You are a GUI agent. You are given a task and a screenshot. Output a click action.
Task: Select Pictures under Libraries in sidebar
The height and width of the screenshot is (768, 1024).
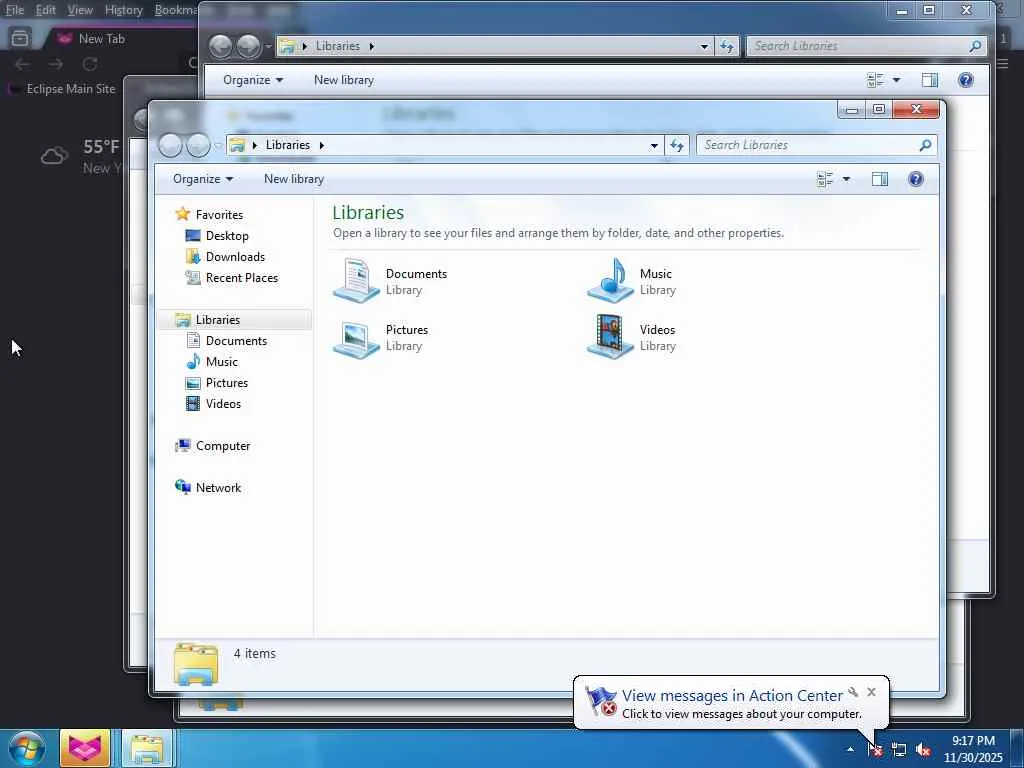point(227,382)
